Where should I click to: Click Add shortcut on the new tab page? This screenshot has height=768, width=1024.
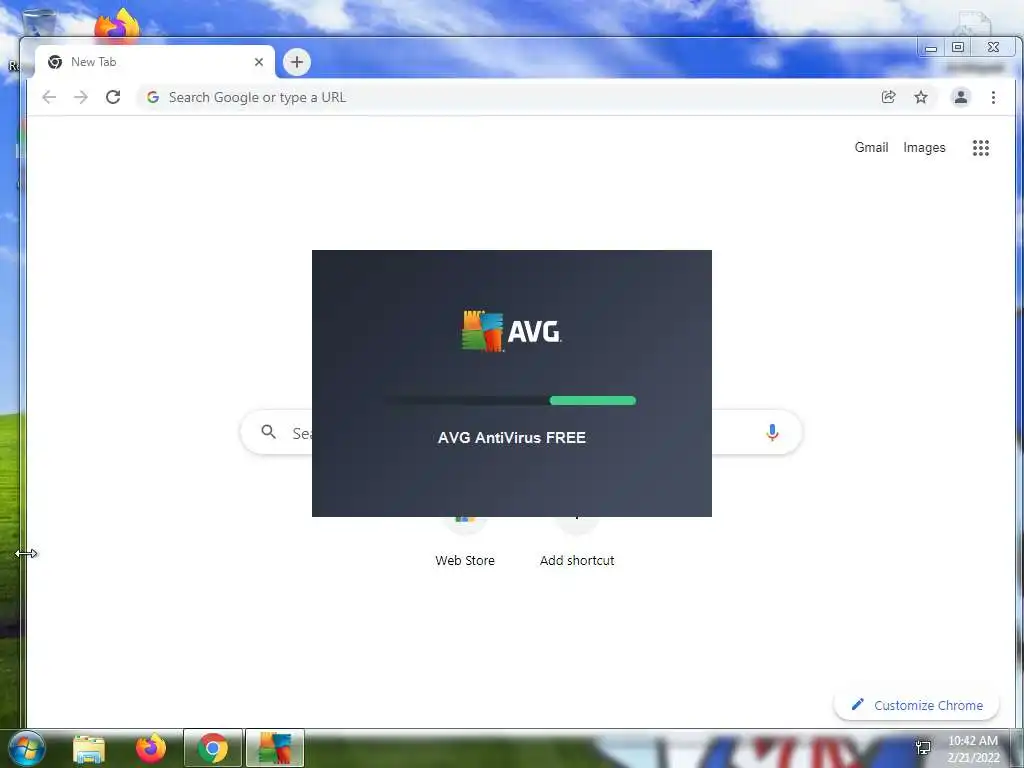(577, 541)
